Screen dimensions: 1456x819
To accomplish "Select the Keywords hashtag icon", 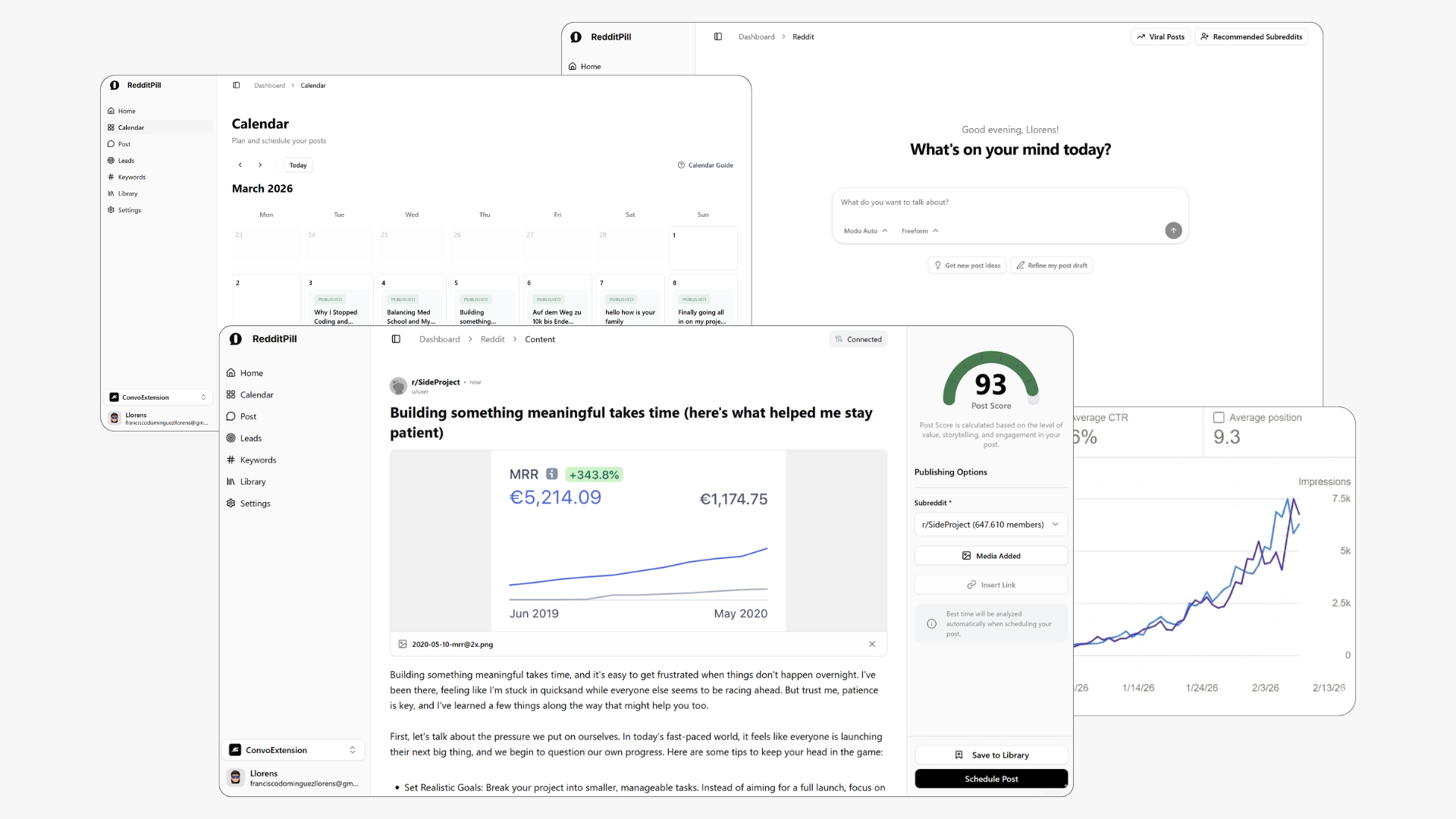I will click(231, 460).
